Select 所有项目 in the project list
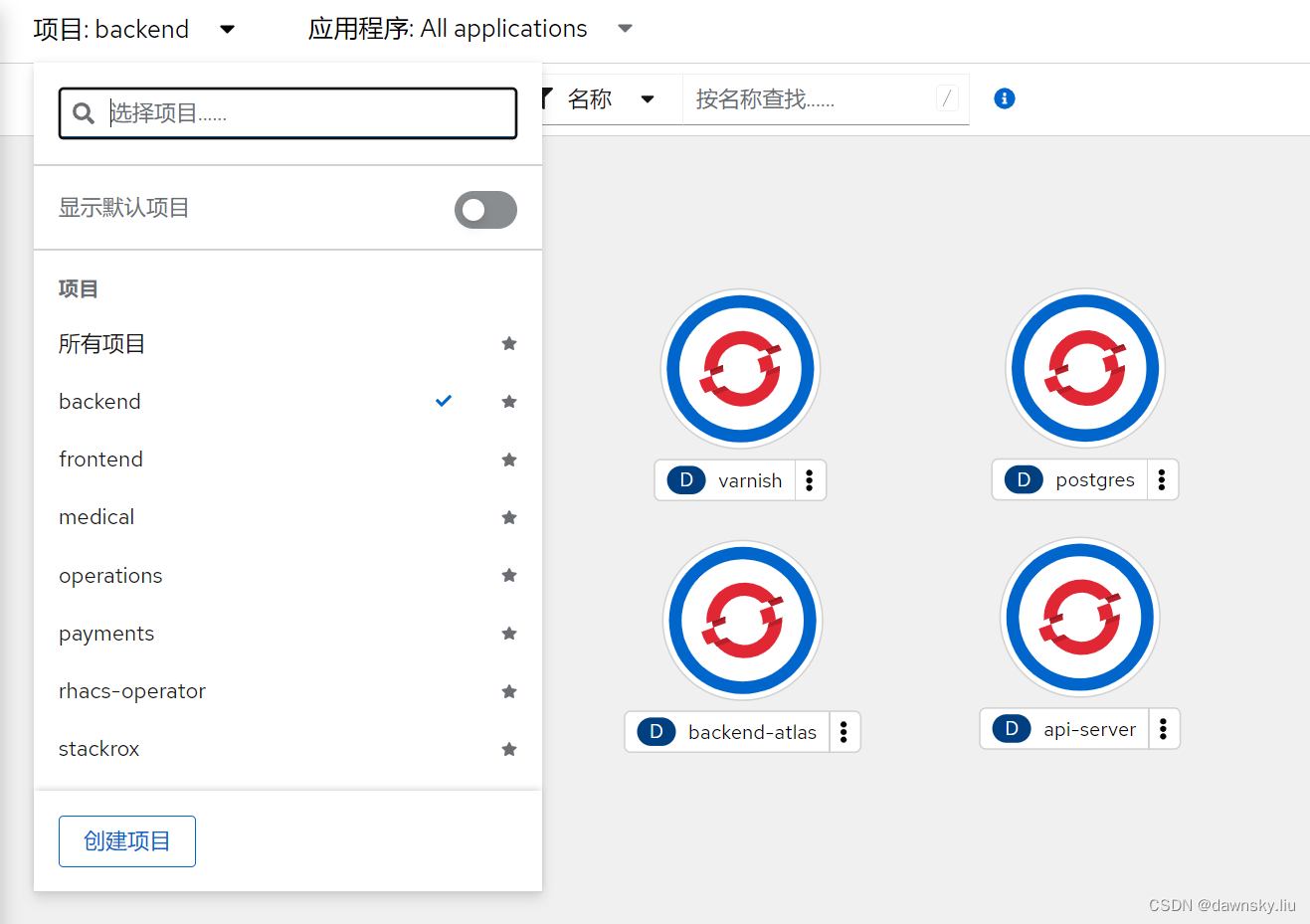Viewport: 1310px width, 924px height. pyautogui.click(x=101, y=344)
